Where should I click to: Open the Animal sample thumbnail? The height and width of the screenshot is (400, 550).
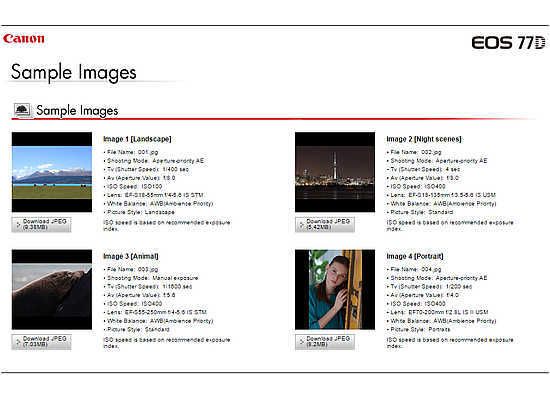pos(52,289)
